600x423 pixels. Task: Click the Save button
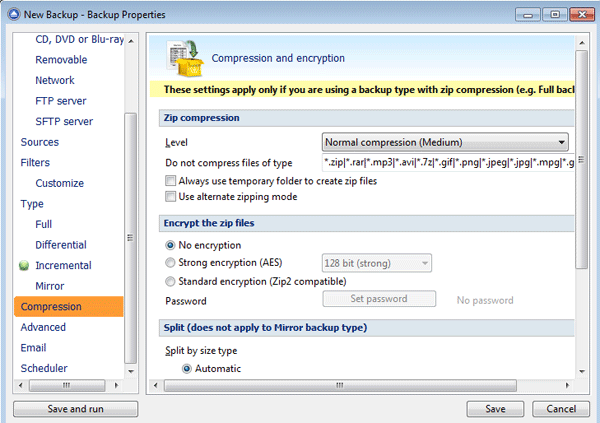(x=495, y=409)
